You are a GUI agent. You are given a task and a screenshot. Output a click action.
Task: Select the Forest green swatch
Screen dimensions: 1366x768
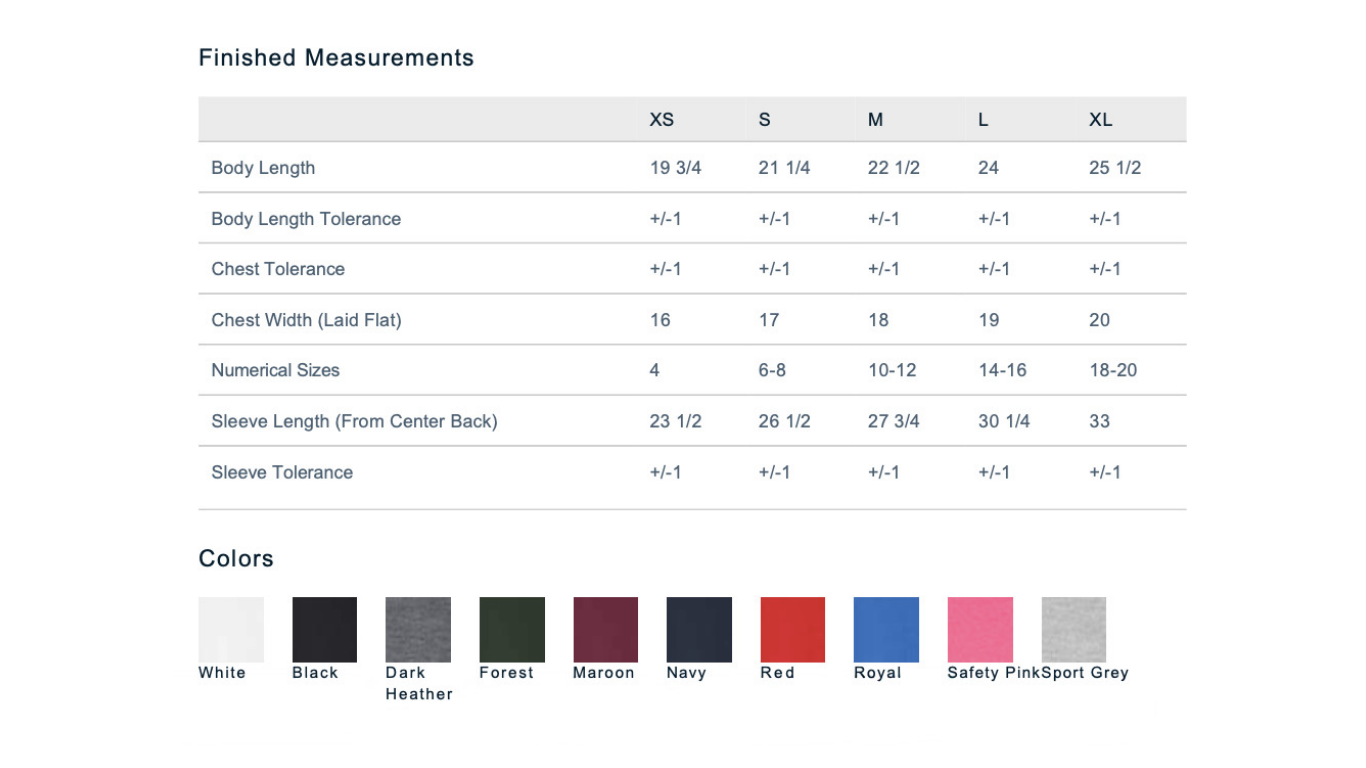(512, 629)
